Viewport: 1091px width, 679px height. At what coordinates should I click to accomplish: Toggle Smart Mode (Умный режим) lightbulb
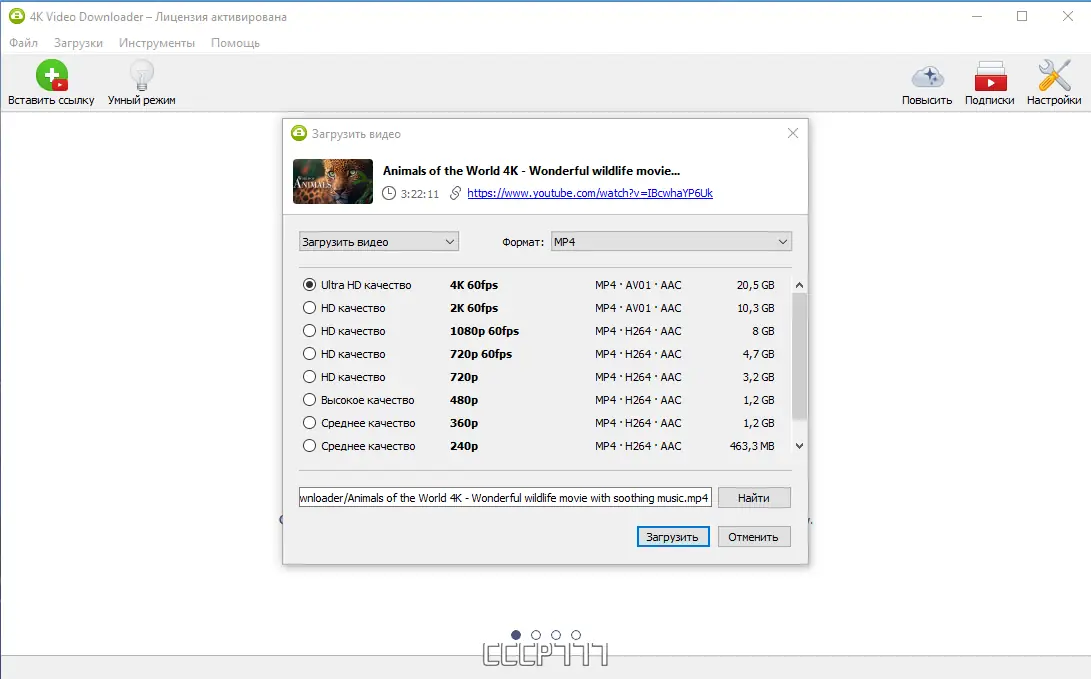click(x=142, y=75)
